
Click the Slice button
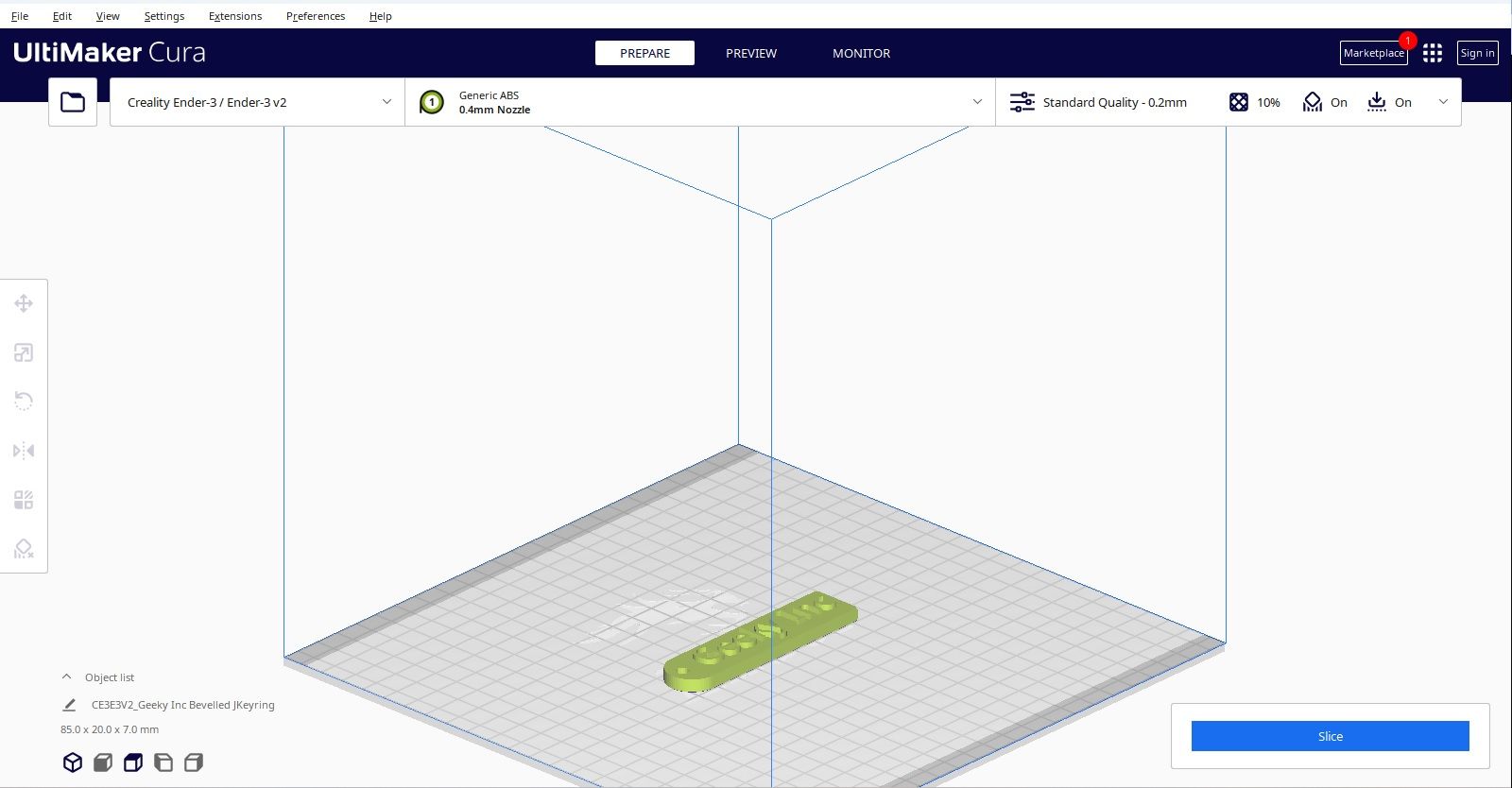[x=1331, y=736]
